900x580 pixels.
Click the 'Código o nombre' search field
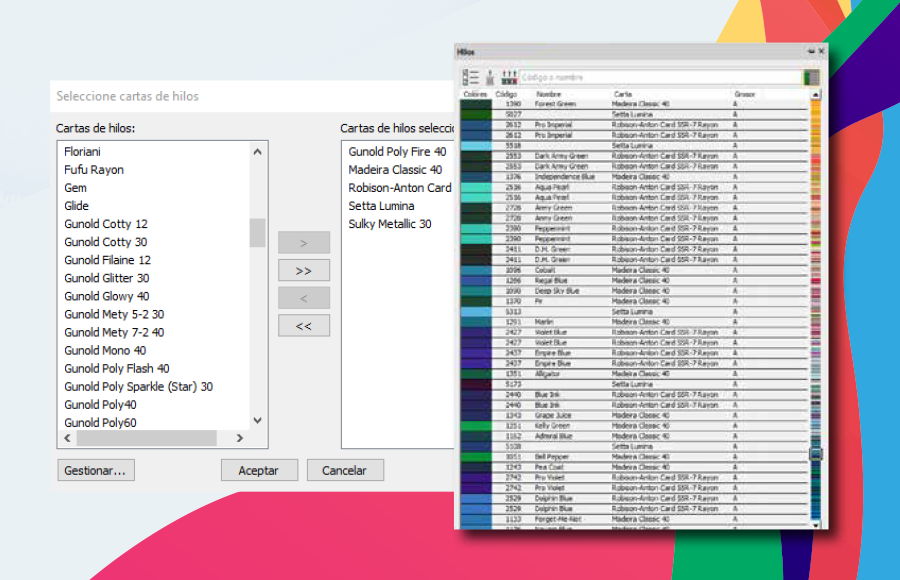(x=660, y=77)
